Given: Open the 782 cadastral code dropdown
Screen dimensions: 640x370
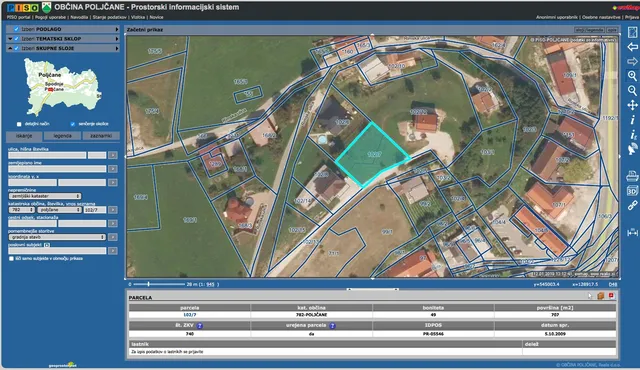Looking at the screenshot, I should click(x=22, y=210).
